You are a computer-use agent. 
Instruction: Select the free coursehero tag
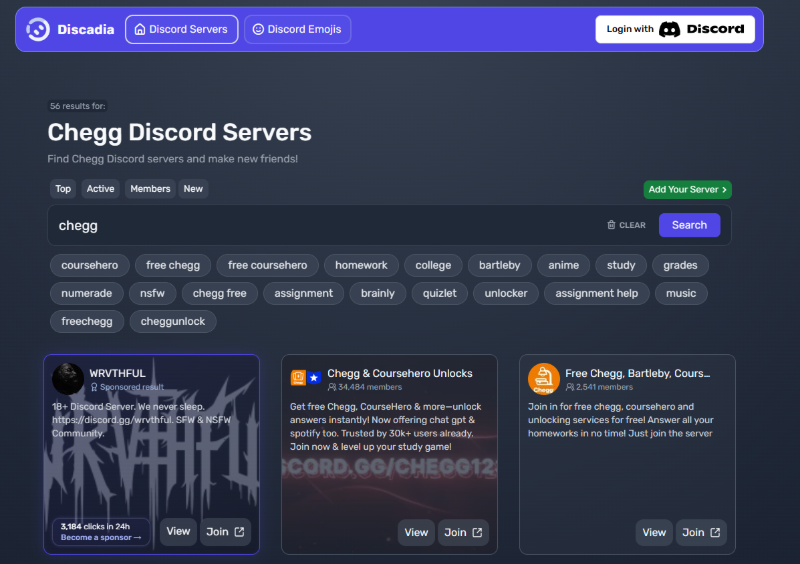click(x=267, y=265)
